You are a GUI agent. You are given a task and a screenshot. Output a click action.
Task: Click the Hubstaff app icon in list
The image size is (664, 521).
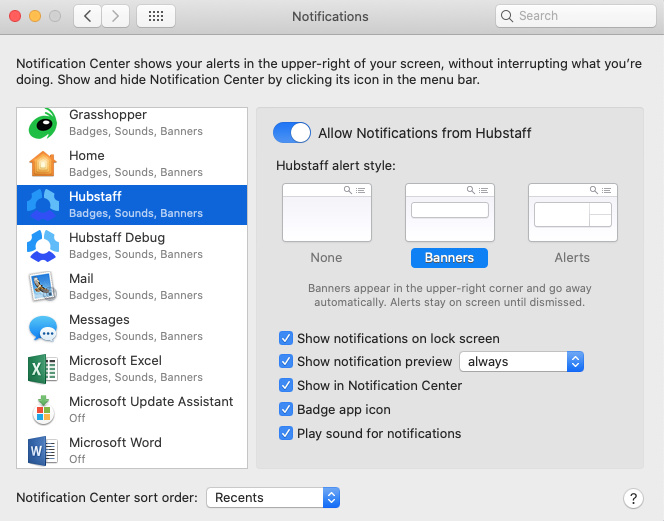tap(43, 205)
